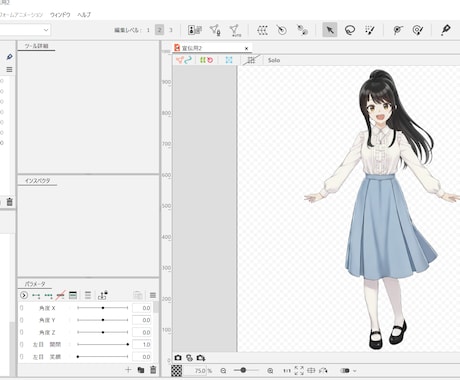Viewport: 460px width, 380px height.
Task: Set edit level to 3
Action: (x=171, y=30)
